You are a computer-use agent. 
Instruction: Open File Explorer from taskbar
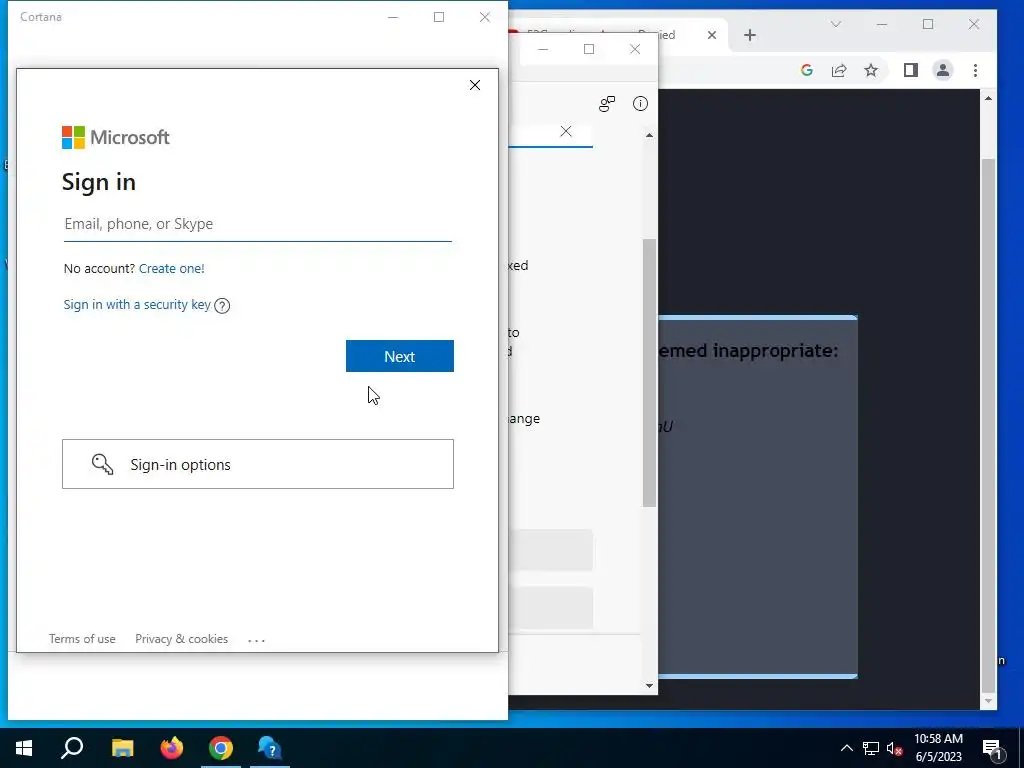click(122, 748)
